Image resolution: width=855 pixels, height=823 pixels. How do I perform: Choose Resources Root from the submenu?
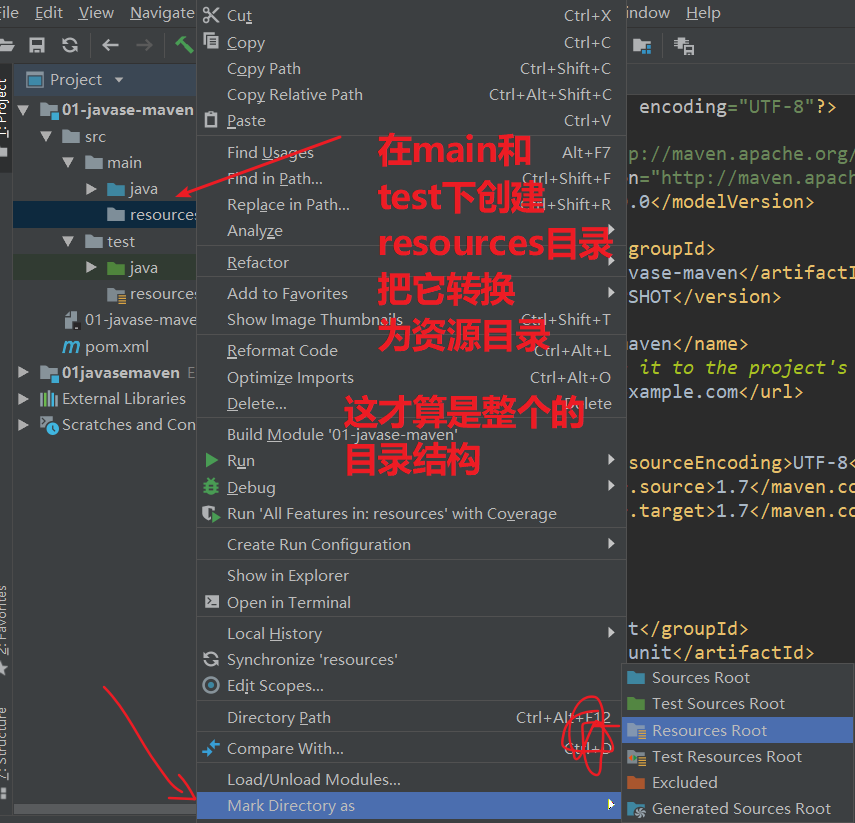click(709, 730)
